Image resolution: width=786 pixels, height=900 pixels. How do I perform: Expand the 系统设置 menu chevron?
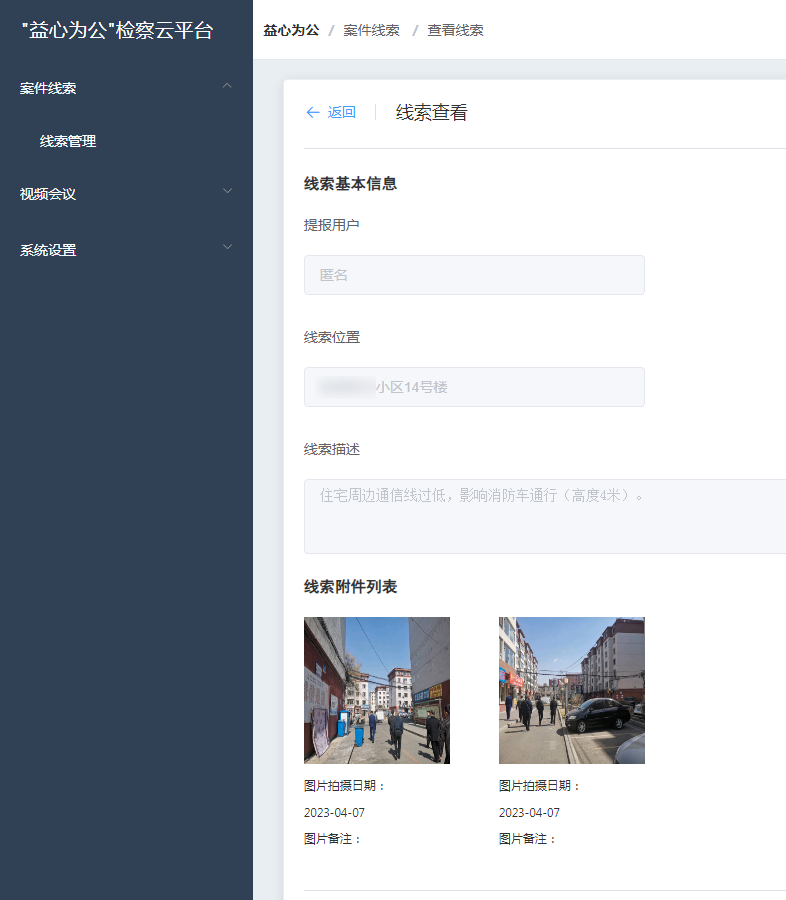227,247
